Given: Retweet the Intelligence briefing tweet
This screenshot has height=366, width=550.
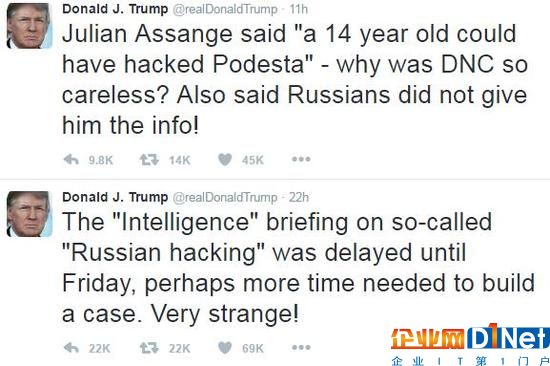Looking at the screenshot, I should 149,348.
